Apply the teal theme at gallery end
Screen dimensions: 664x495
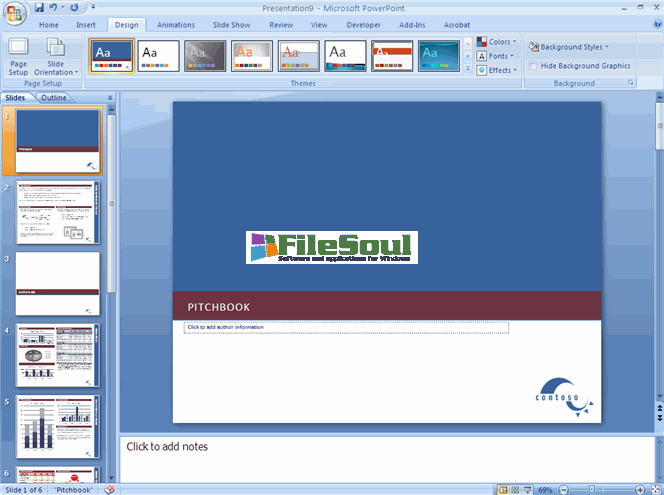click(x=438, y=56)
